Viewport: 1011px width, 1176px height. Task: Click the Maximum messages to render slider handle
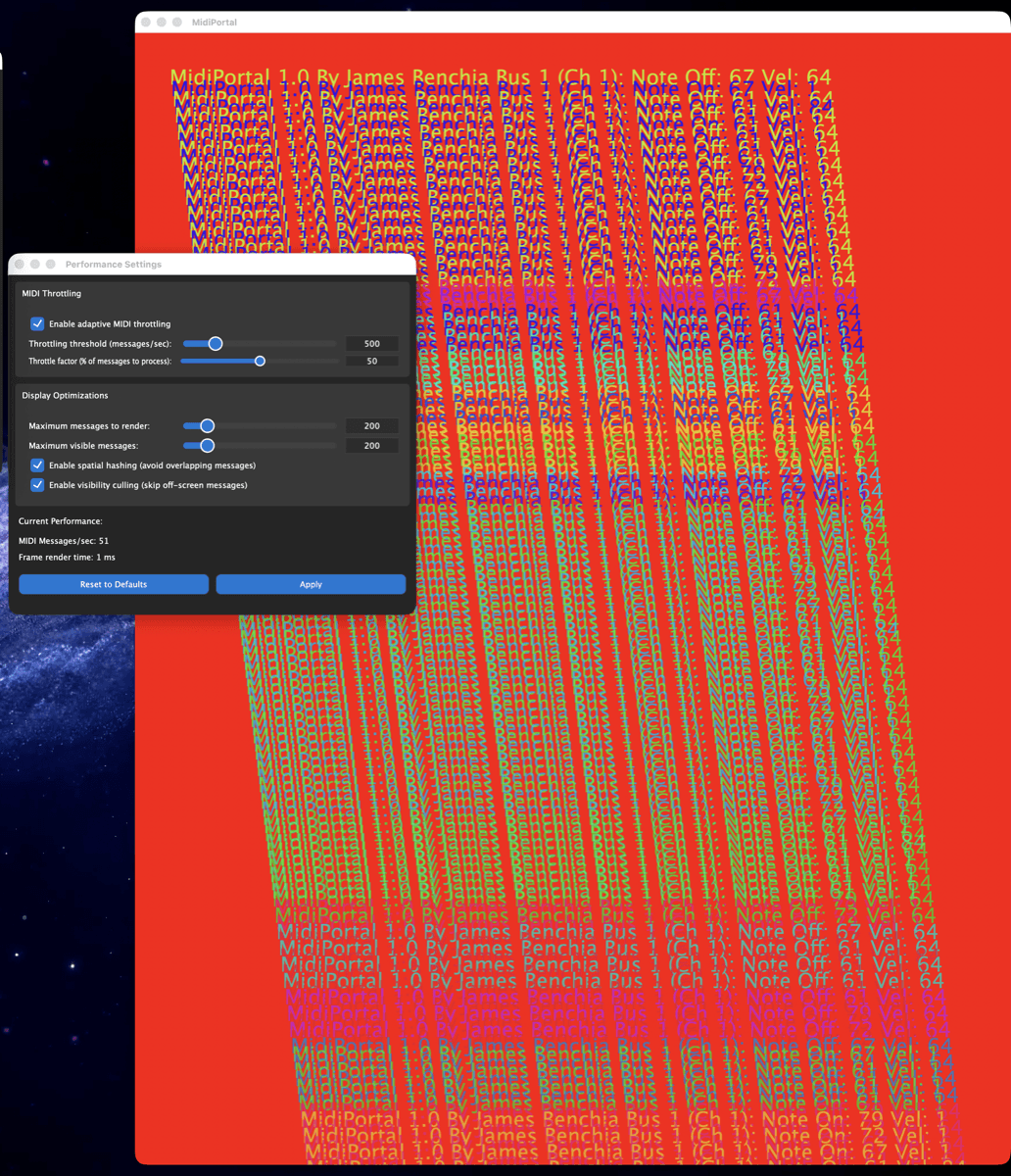pyautogui.click(x=207, y=426)
